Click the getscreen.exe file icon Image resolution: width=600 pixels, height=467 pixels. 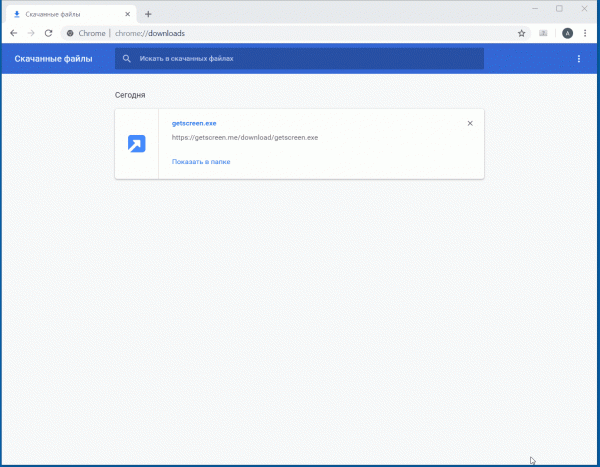(137, 144)
